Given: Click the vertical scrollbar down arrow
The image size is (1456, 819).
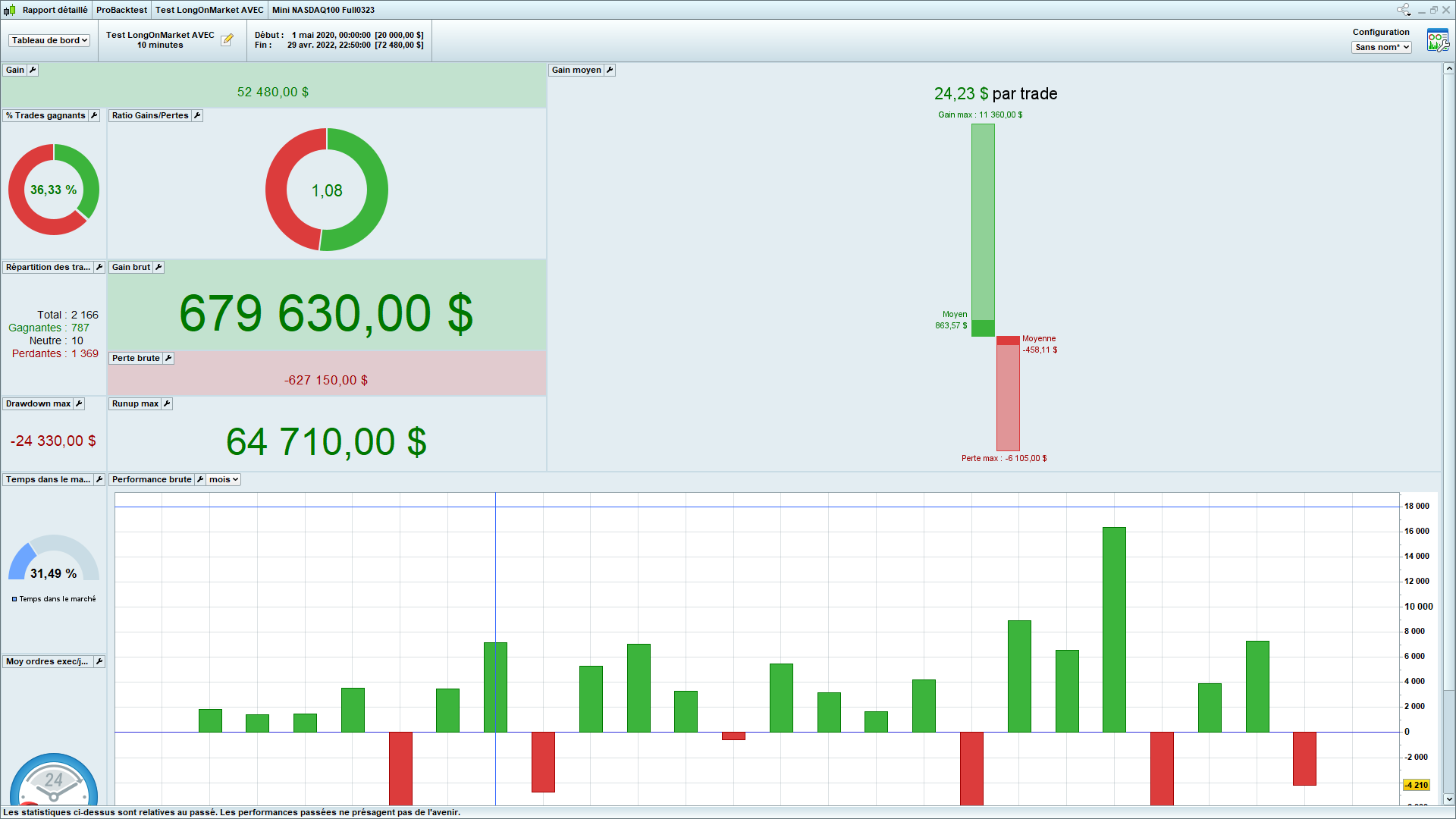Looking at the screenshot, I should pyautogui.click(x=1448, y=799).
